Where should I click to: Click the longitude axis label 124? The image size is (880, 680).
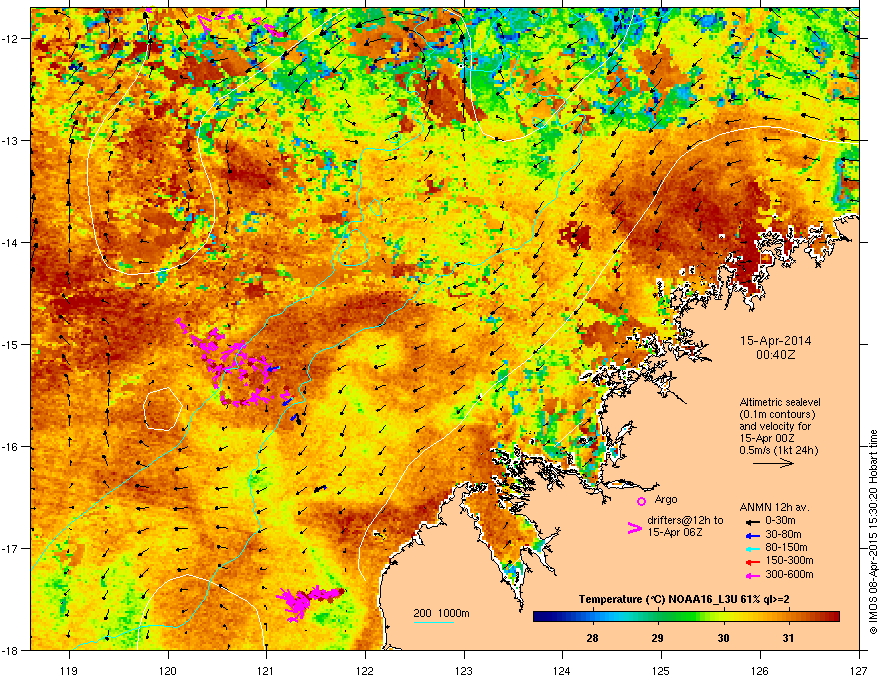click(x=562, y=670)
